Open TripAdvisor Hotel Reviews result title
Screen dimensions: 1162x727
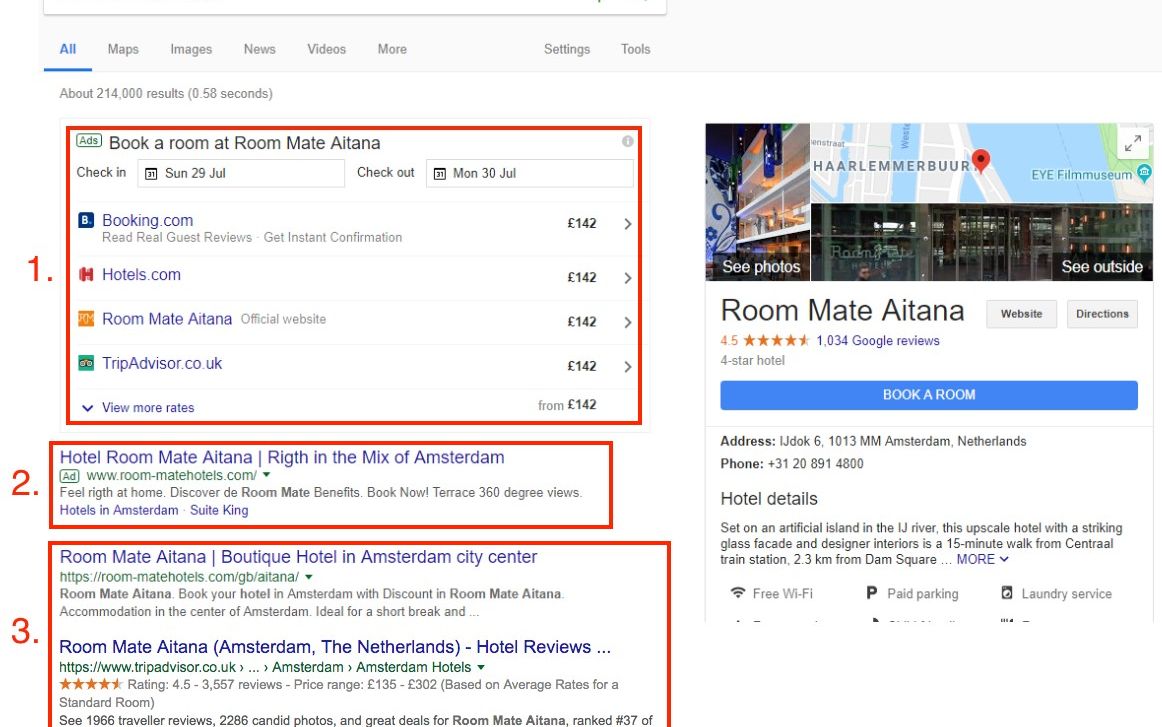click(335, 647)
